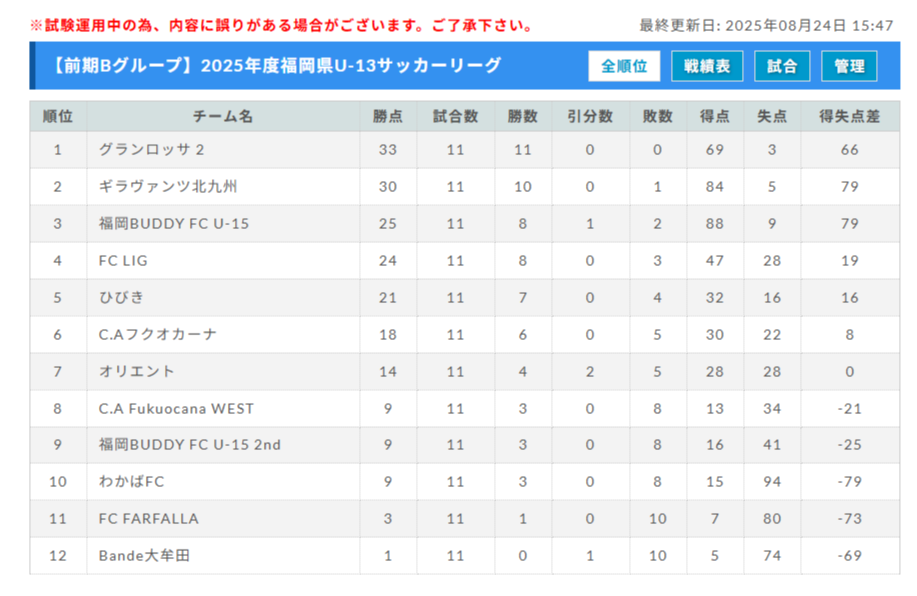Image resolution: width=917 pixels, height=596 pixels.
Task: Open the 全順位 tab
Action: (x=624, y=66)
